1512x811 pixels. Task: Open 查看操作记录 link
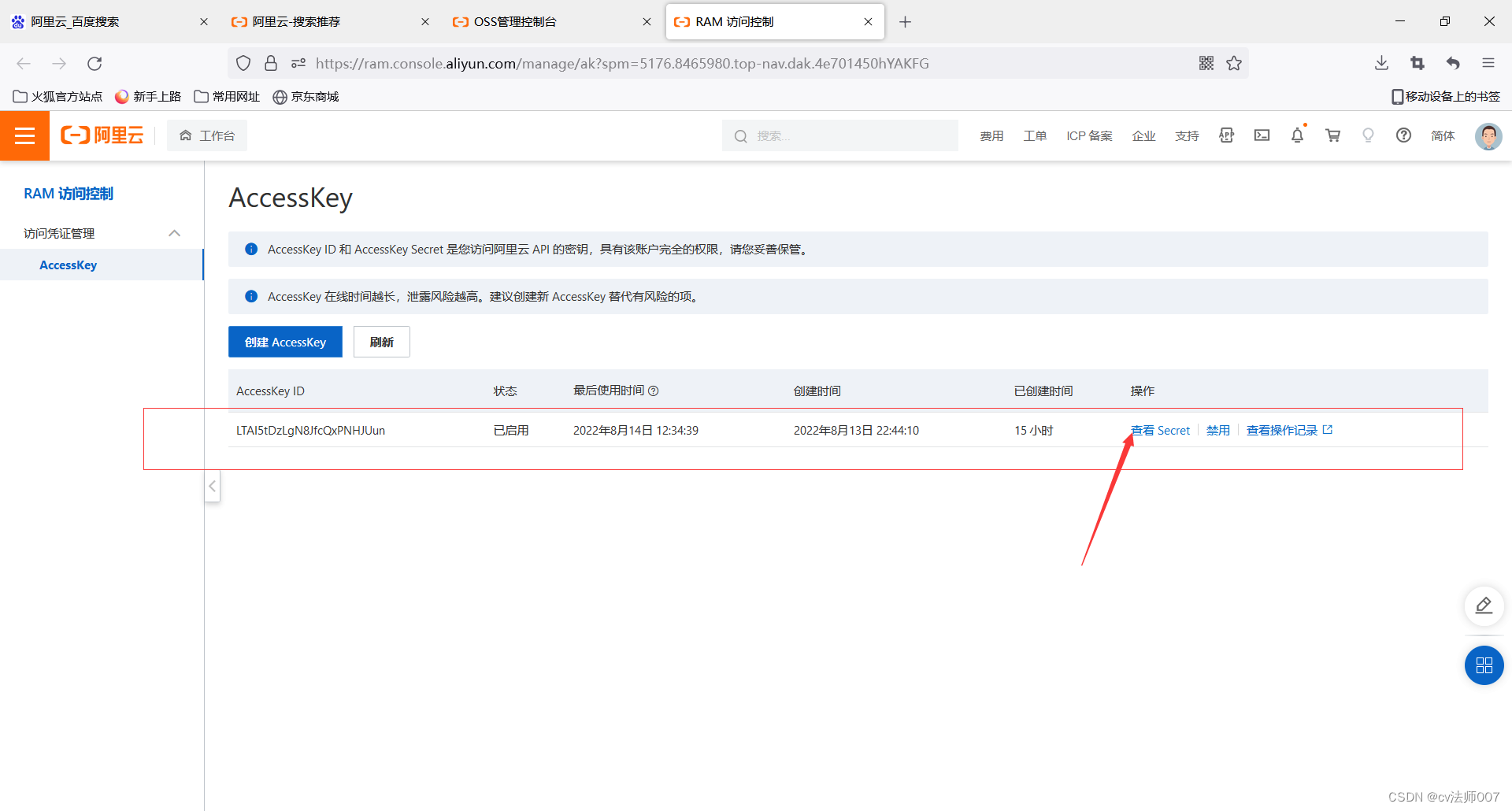pyautogui.click(x=1289, y=431)
